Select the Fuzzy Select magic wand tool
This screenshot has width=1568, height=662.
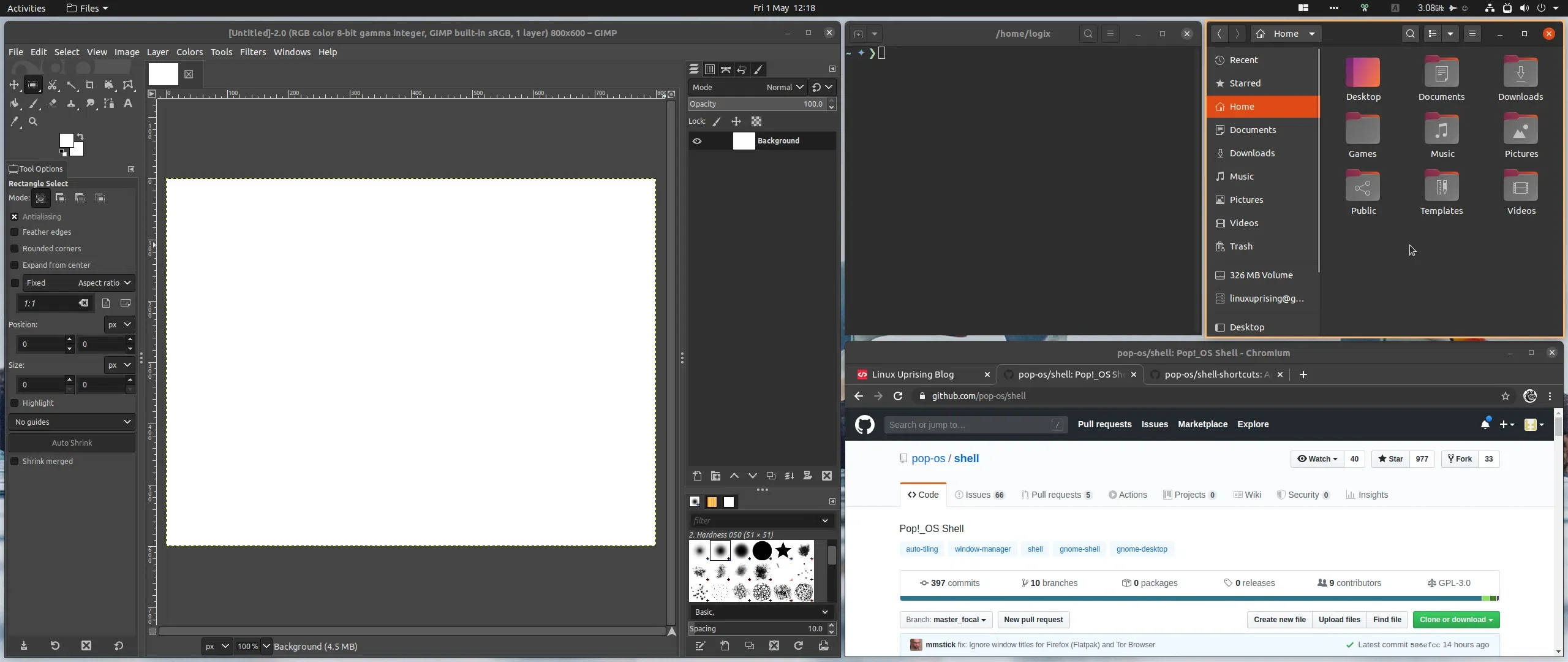pyautogui.click(x=71, y=85)
